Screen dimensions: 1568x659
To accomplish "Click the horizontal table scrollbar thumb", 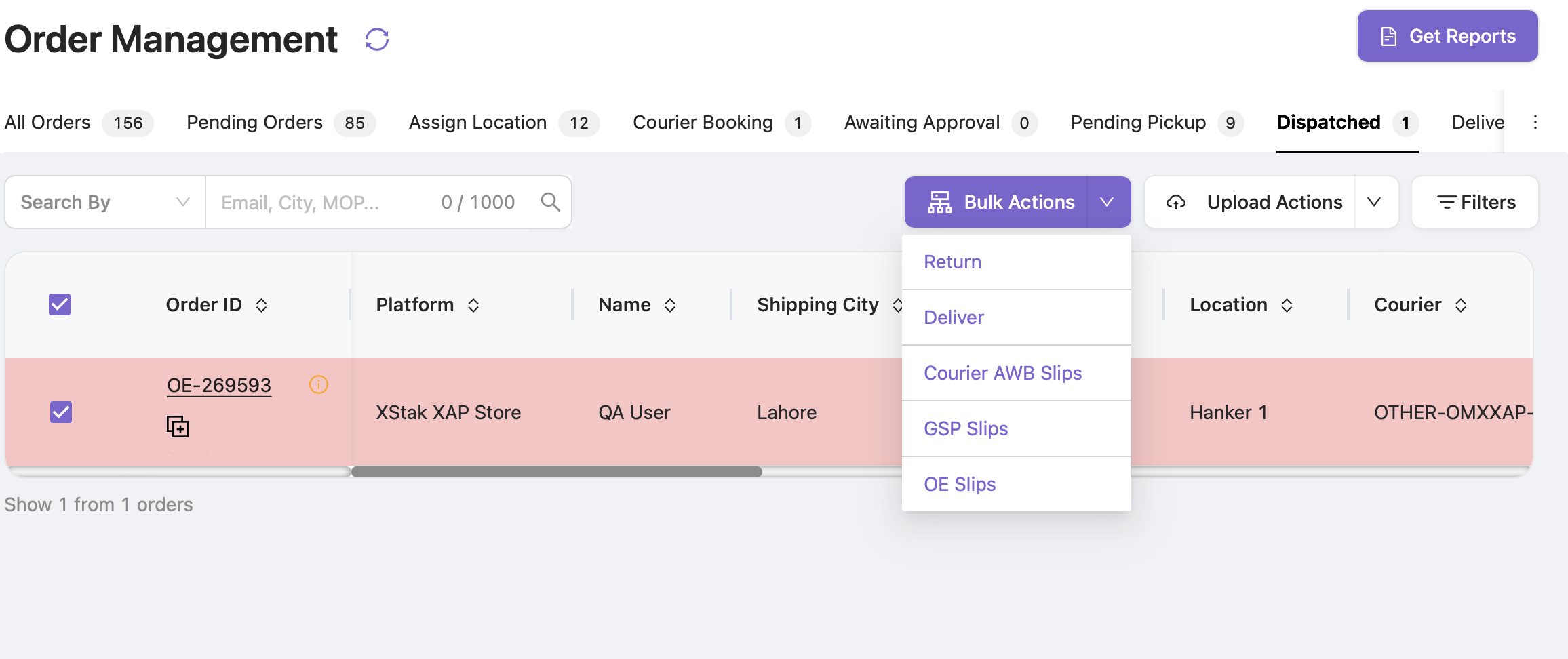I will [557, 472].
